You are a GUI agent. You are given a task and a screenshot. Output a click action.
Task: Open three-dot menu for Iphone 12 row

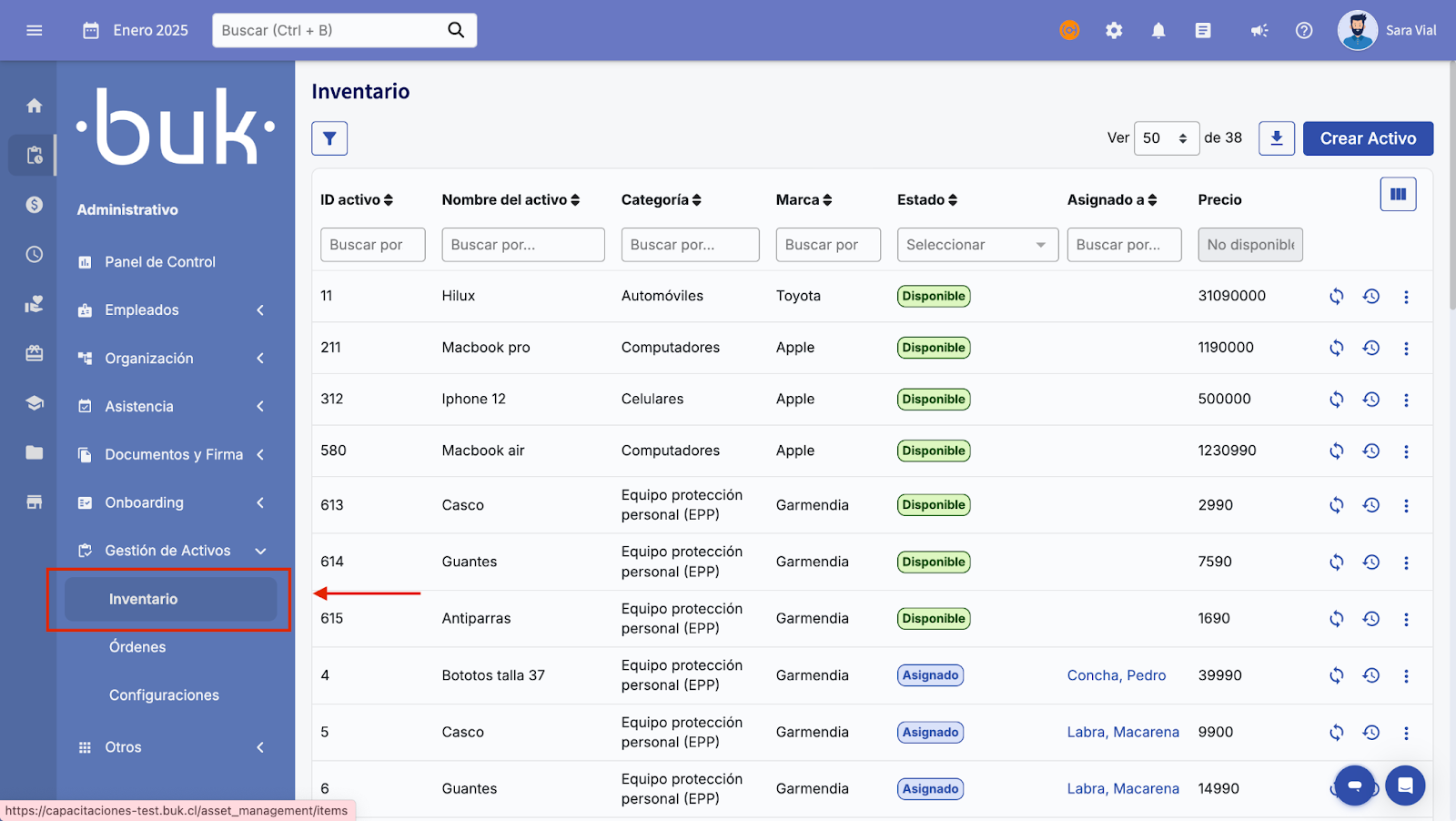coord(1406,400)
